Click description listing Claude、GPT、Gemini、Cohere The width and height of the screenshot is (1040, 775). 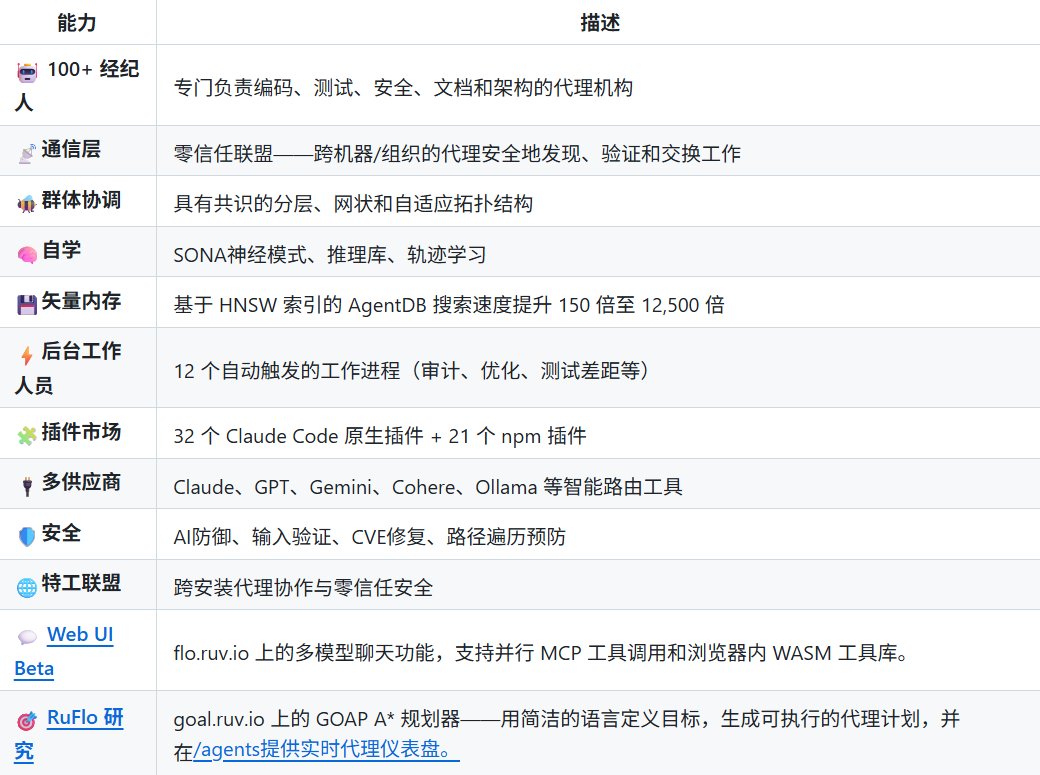428,487
